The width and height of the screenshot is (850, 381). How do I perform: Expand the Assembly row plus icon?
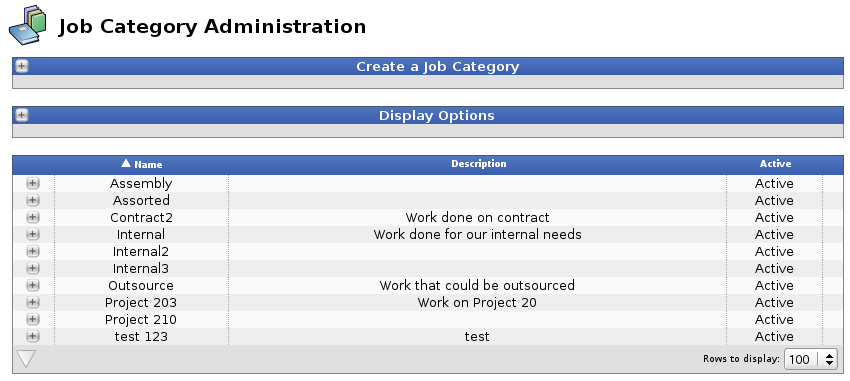point(33,183)
